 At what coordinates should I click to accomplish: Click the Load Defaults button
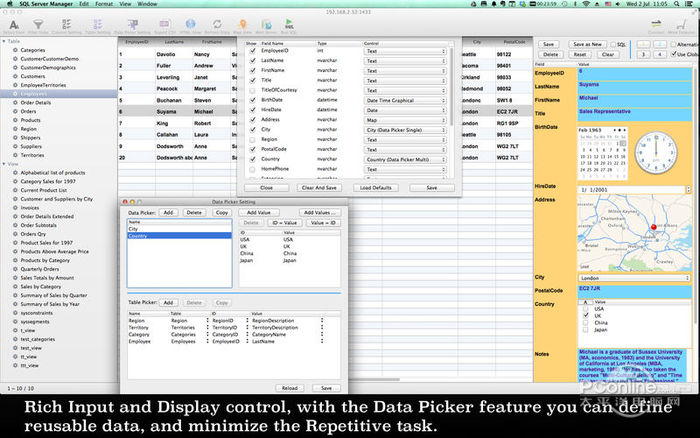click(377, 187)
